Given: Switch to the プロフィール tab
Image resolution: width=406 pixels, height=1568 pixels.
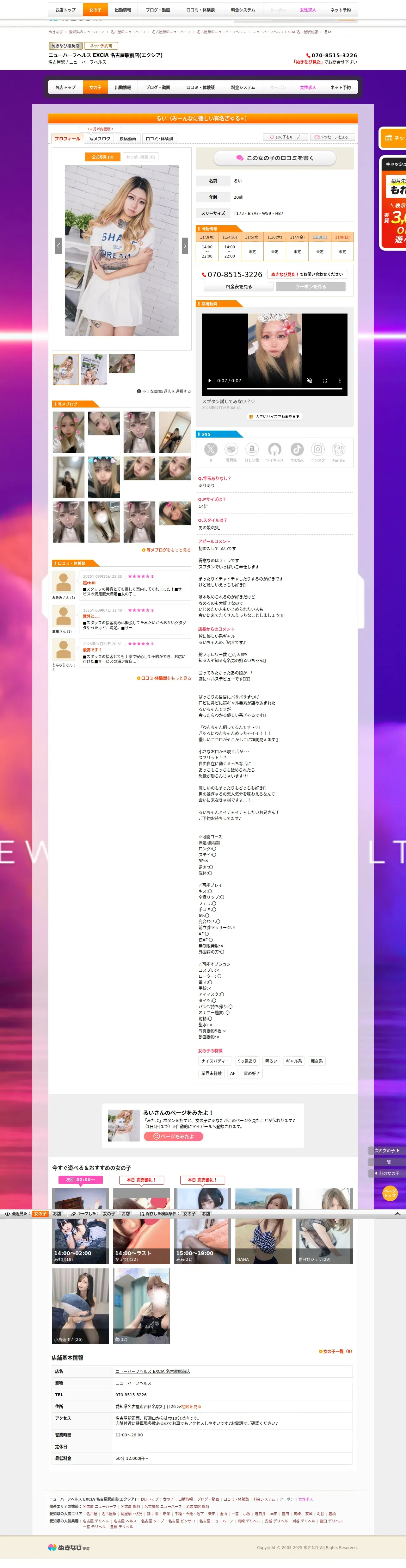Looking at the screenshot, I should (x=67, y=139).
